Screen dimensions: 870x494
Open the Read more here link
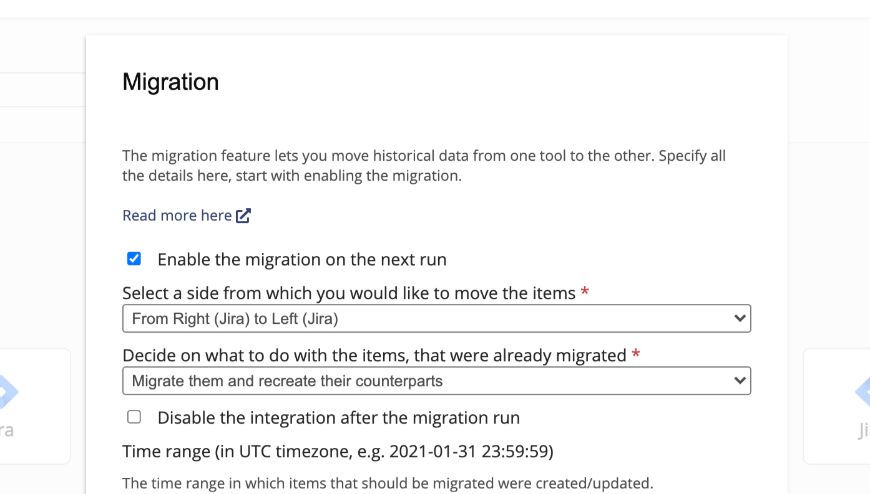pos(177,216)
